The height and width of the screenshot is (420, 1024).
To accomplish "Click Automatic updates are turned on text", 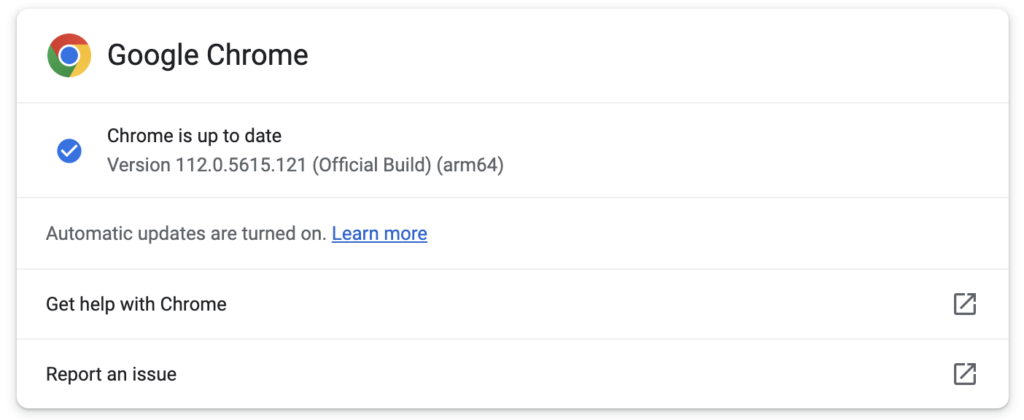I will (186, 234).
